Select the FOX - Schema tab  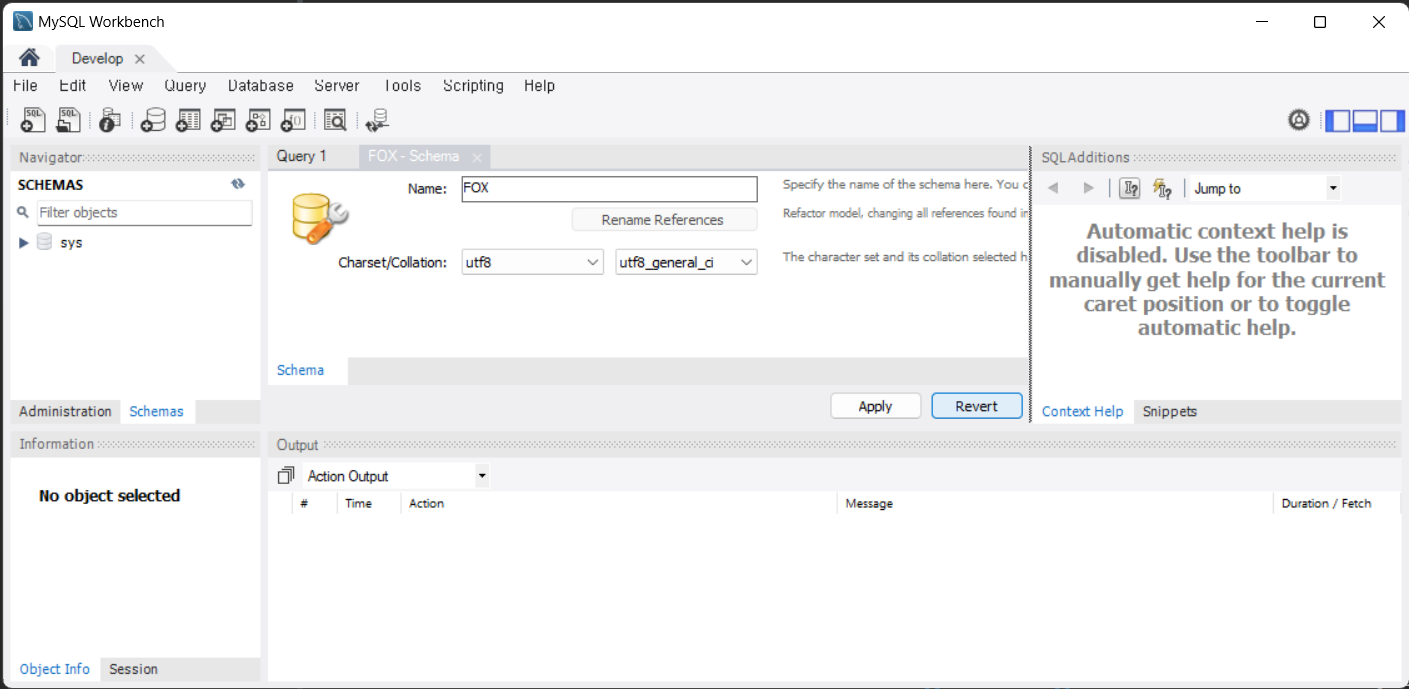click(413, 156)
